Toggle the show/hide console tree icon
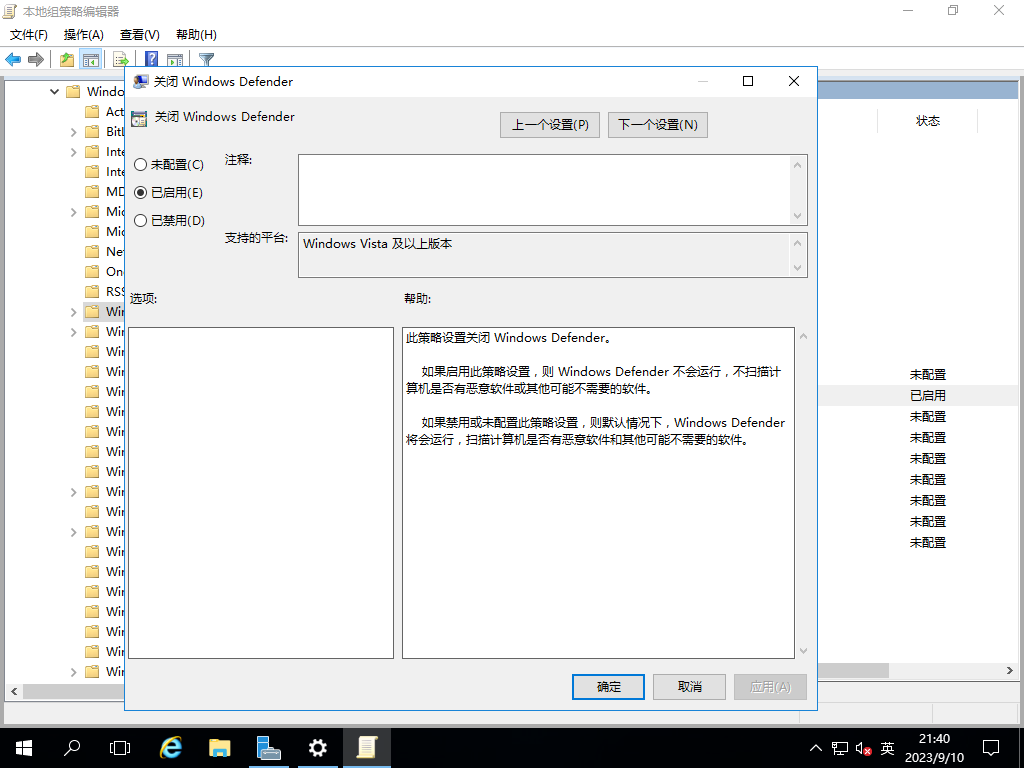 (91, 59)
